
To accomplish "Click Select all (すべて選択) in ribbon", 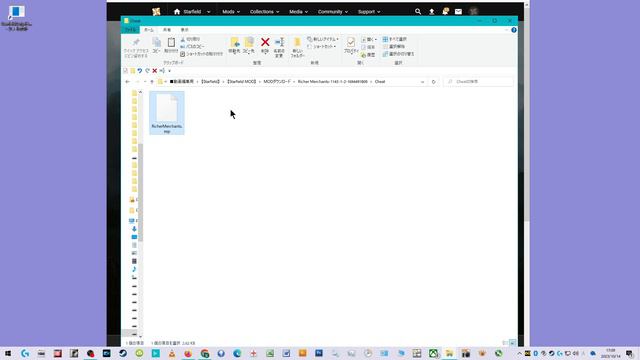I will 394,39.
